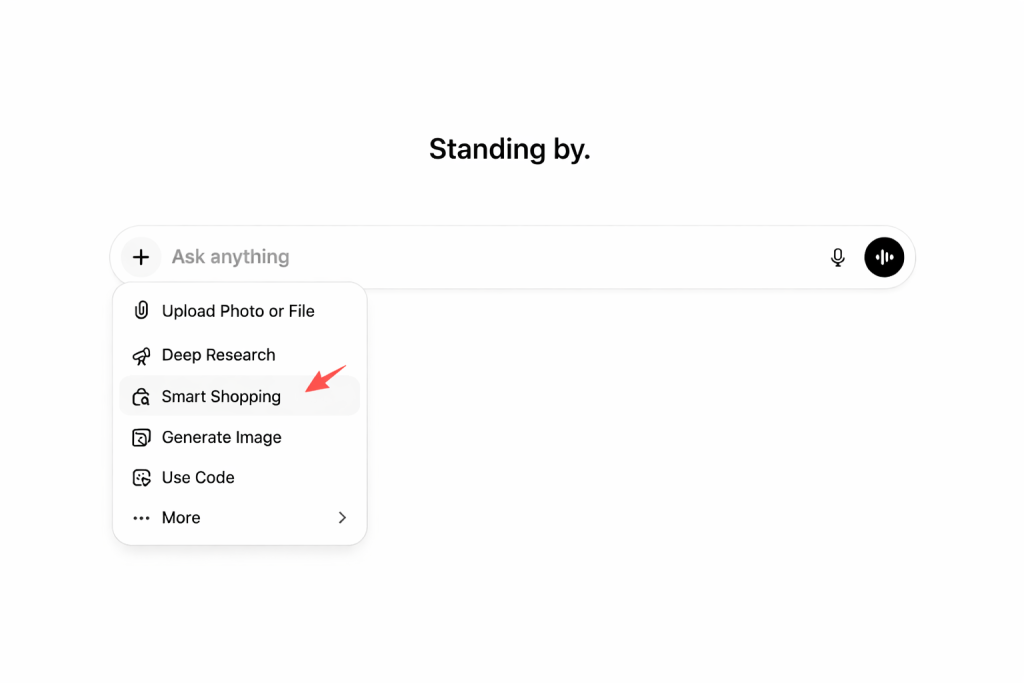Click the telescope Deep Research icon

[x=141, y=355]
